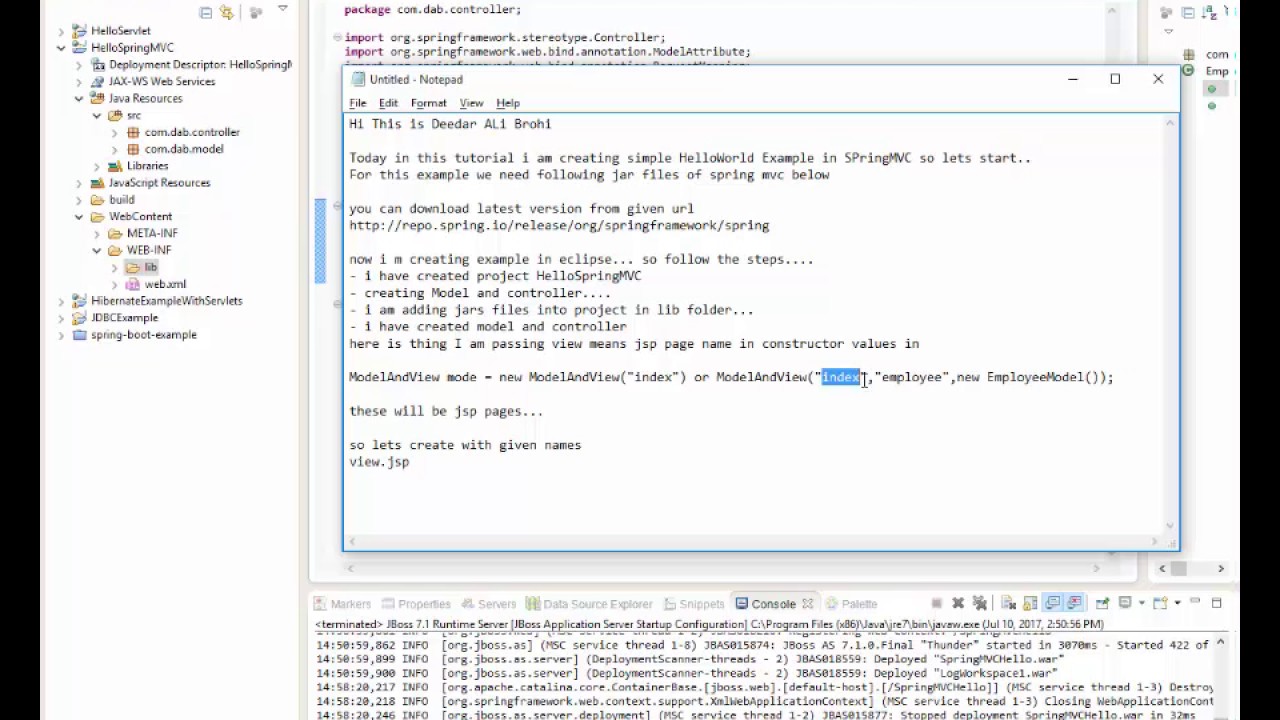Open Notepad View menu
Viewport: 1280px width, 720px height.
pyautogui.click(x=471, y=103)
